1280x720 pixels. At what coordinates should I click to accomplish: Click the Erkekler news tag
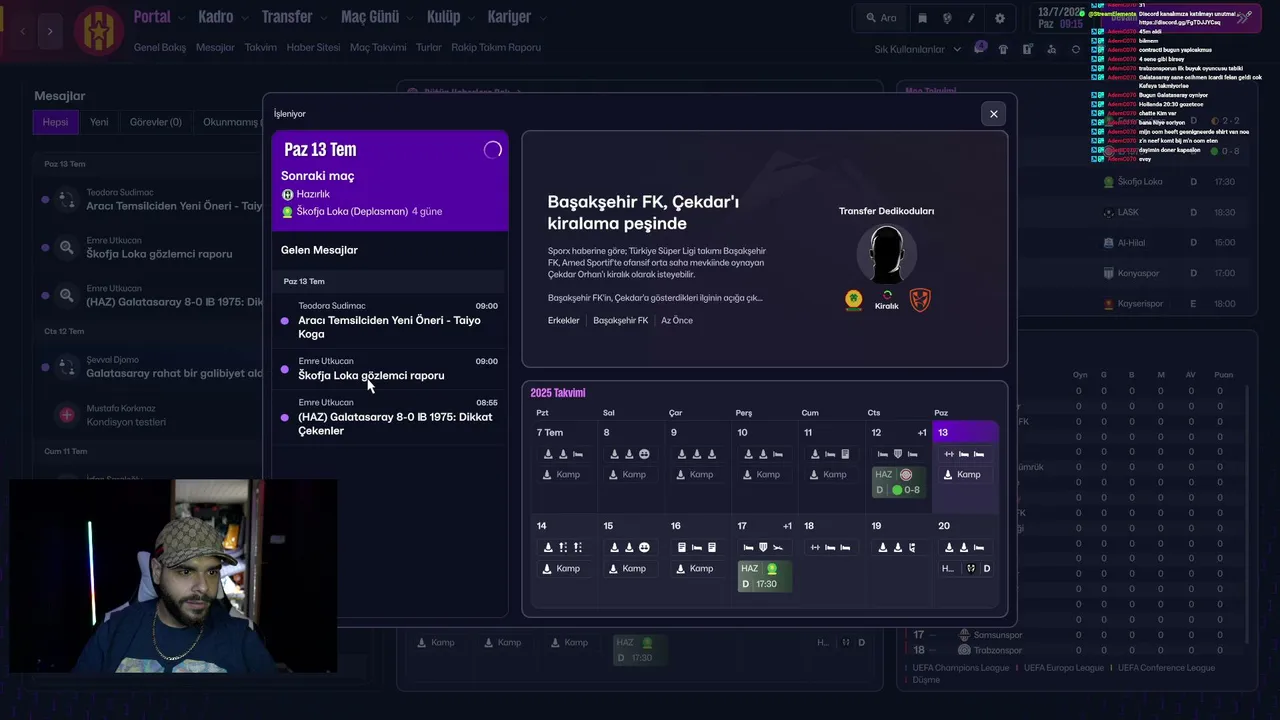coord(564,321)
